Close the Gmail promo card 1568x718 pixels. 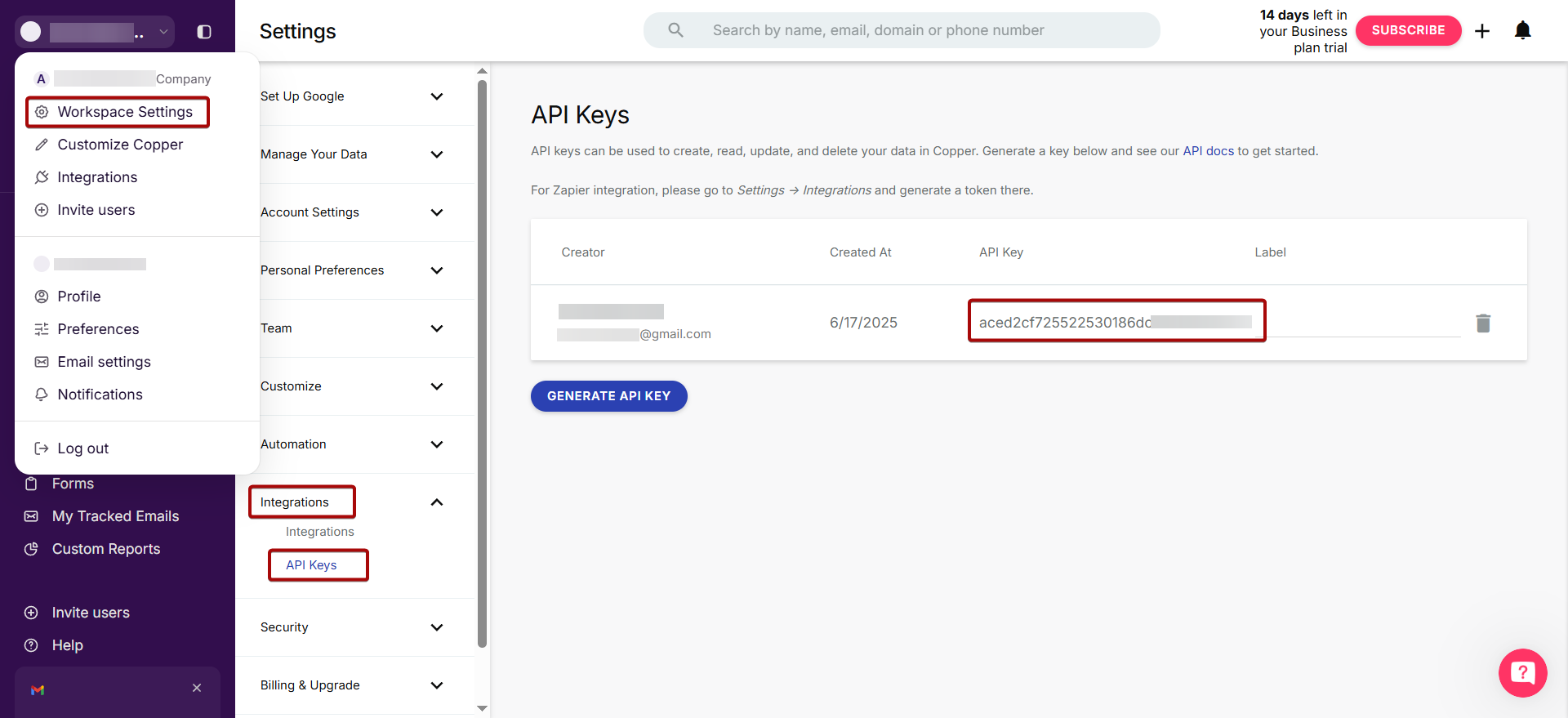tap(197, 688)
